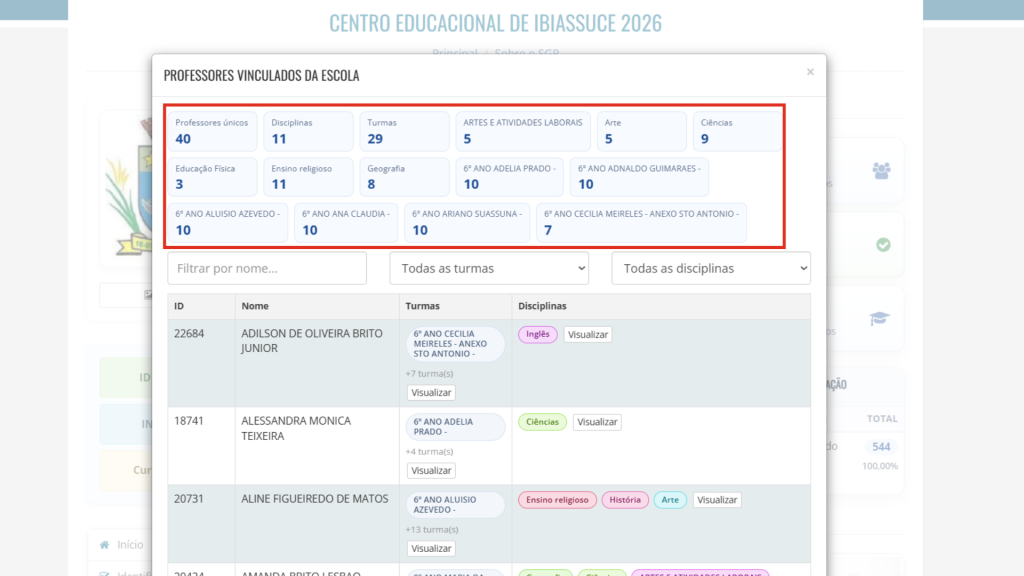This screenshot has width=1024, height=576.
Task: Select the Professores únicos stat card
Action: tap(212, 131)
